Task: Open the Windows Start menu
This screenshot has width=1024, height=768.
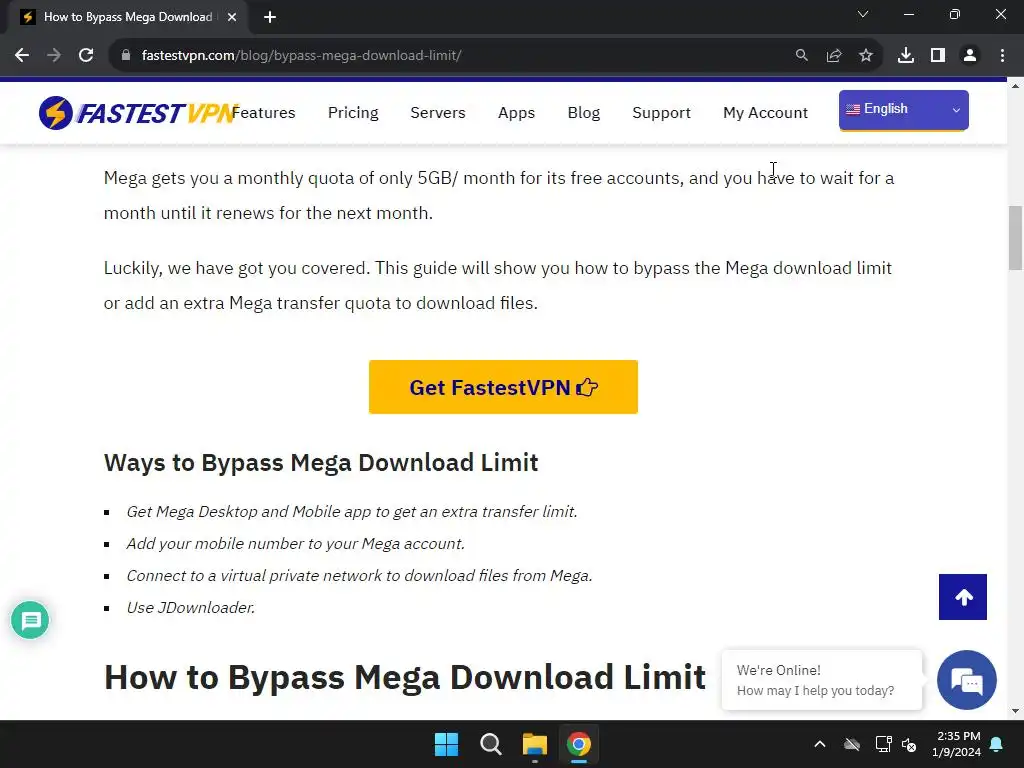Action: [447, 744]
